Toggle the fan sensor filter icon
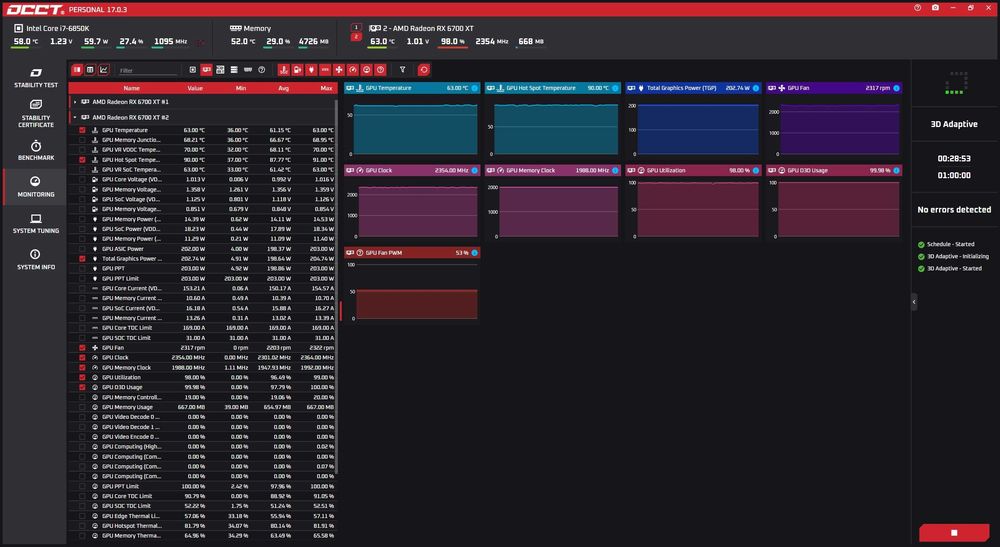Viewport: 1000px width, 547px height. 339,69
